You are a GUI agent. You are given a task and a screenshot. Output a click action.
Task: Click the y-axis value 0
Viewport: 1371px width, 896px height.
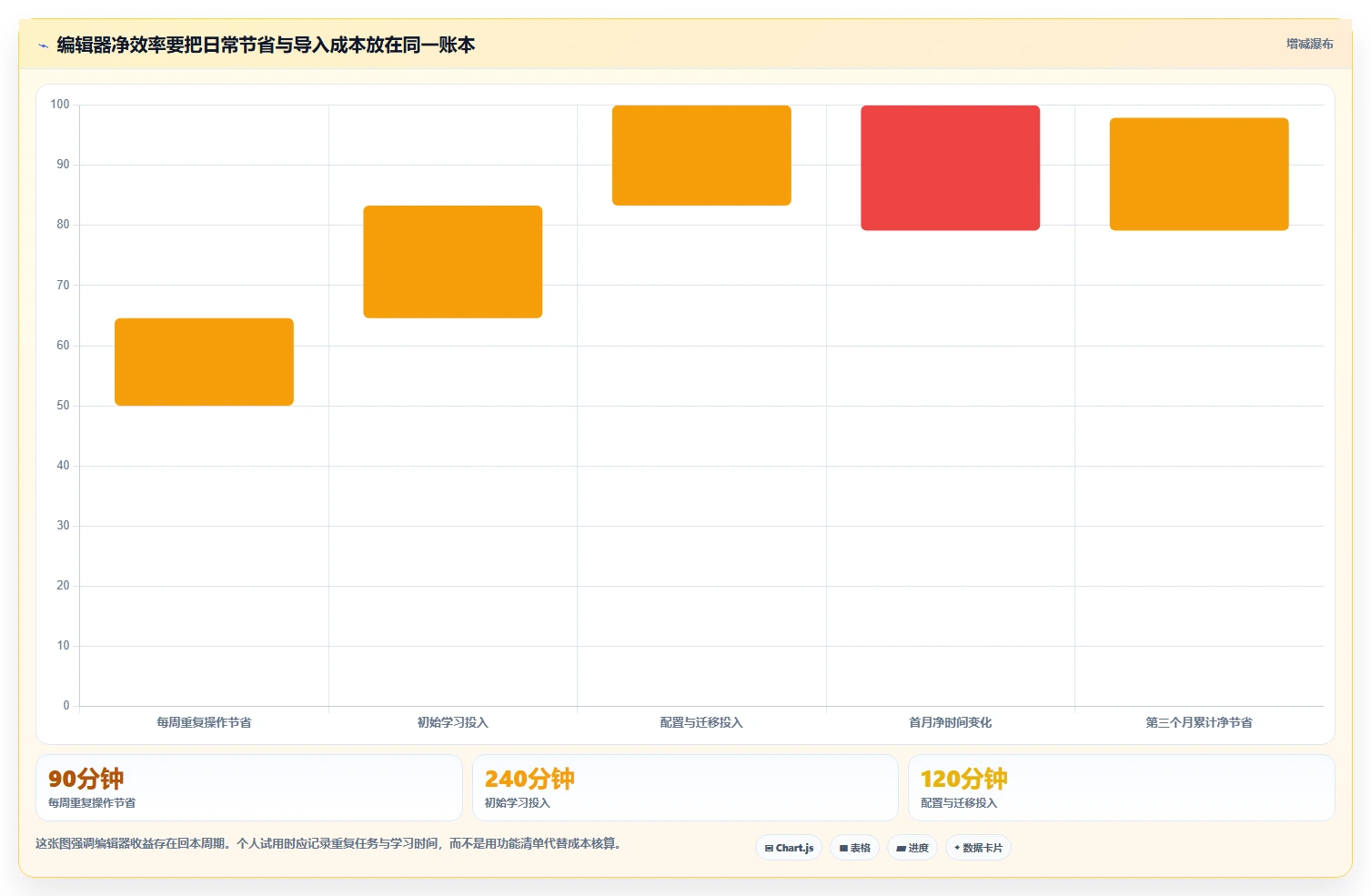pyautogui.click(x=66, y=706)
